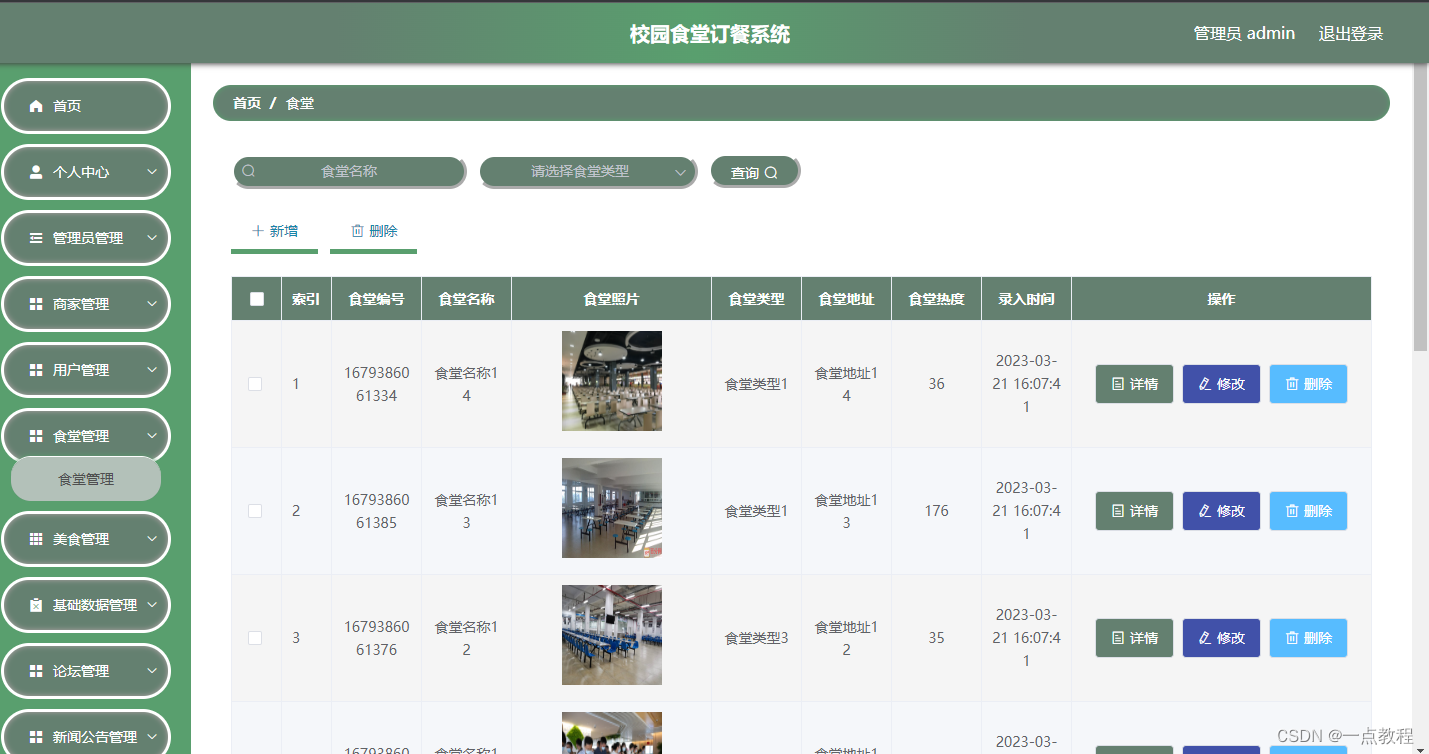Image resolution: width=1429 pixels, height=754 pixels.
Task: Click the 个人中心 person icon in sidebar
Action: (37, 172)
